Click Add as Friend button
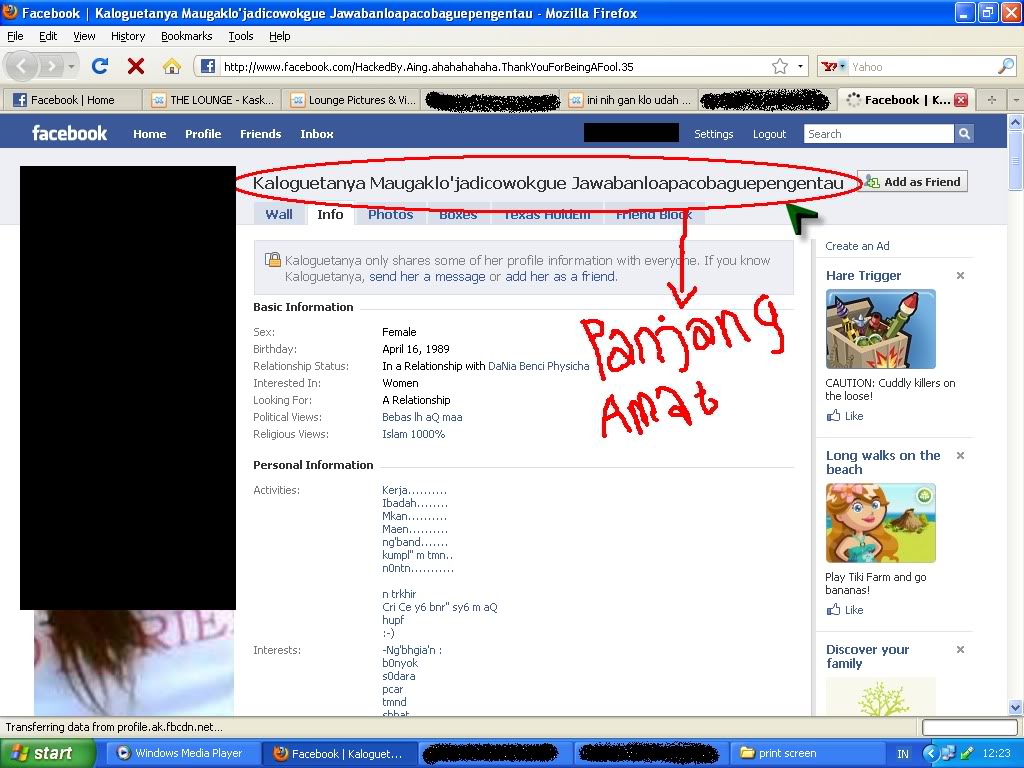 click(913, 182)
